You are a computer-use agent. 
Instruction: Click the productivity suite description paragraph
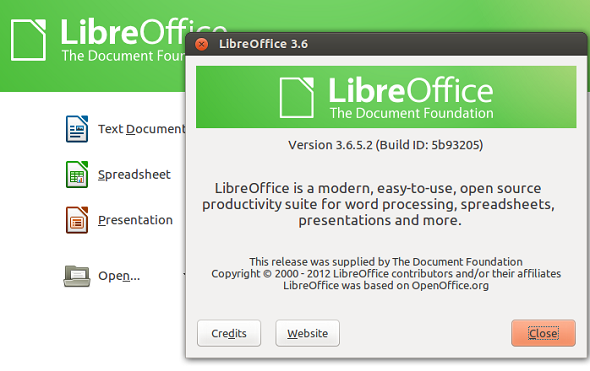click(x=378, y=204)
